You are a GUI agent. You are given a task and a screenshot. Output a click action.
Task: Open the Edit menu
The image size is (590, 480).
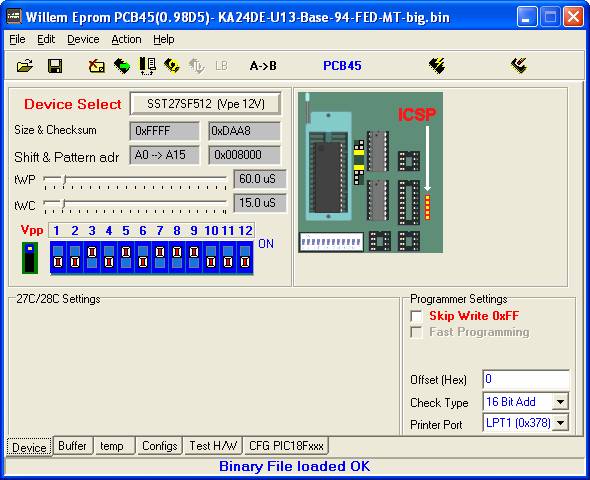tap(46, 39)
